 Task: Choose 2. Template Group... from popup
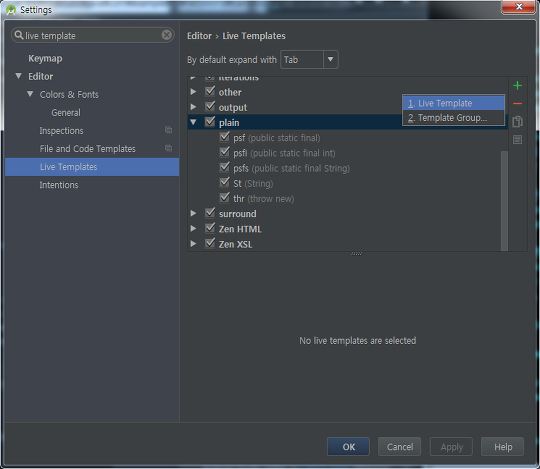454,118
